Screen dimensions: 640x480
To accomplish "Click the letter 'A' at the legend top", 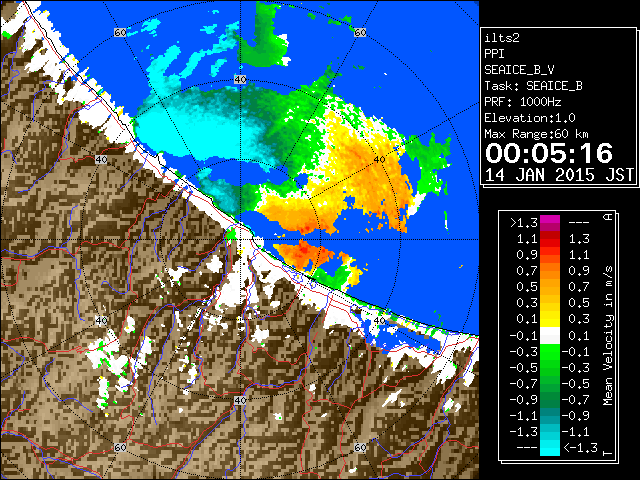I will pos(608,217).
